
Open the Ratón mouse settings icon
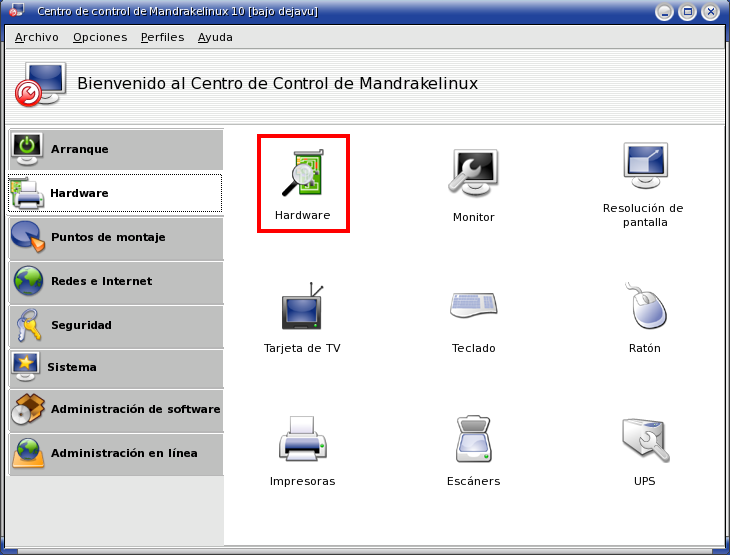point(646,305)
